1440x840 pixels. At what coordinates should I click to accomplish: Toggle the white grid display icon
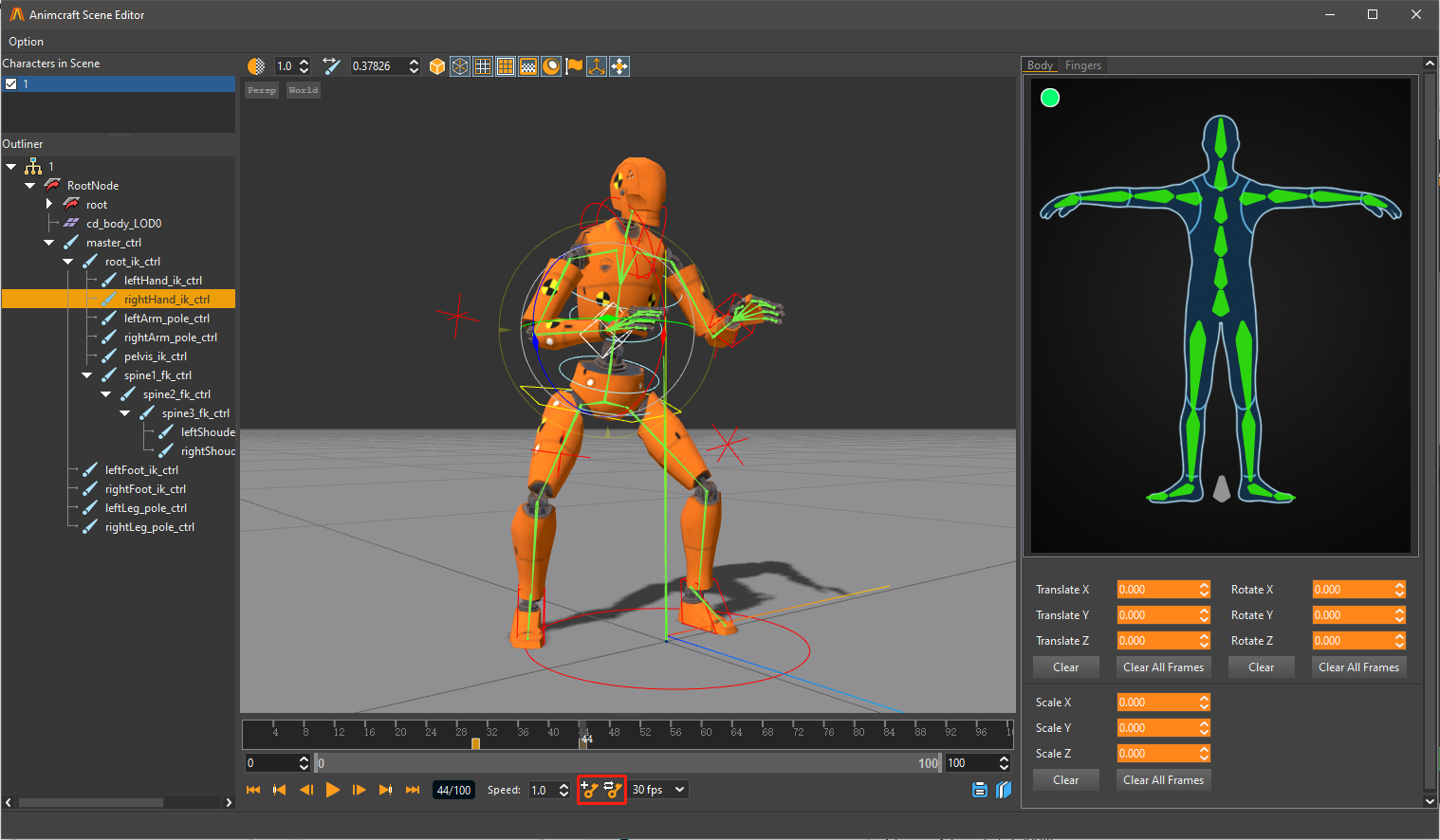pos(483,66)
